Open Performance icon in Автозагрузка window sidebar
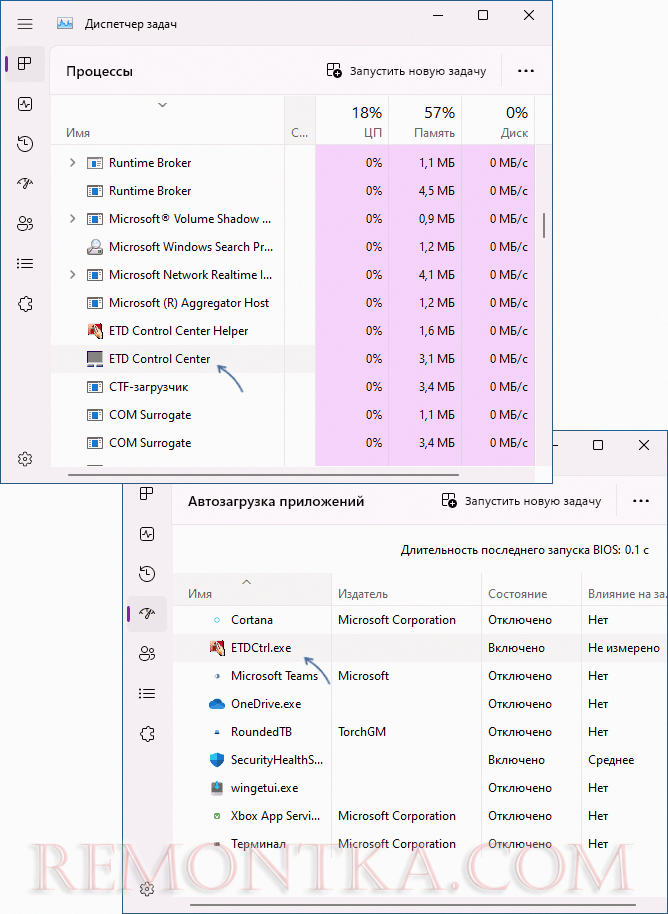 pos(147,534)
